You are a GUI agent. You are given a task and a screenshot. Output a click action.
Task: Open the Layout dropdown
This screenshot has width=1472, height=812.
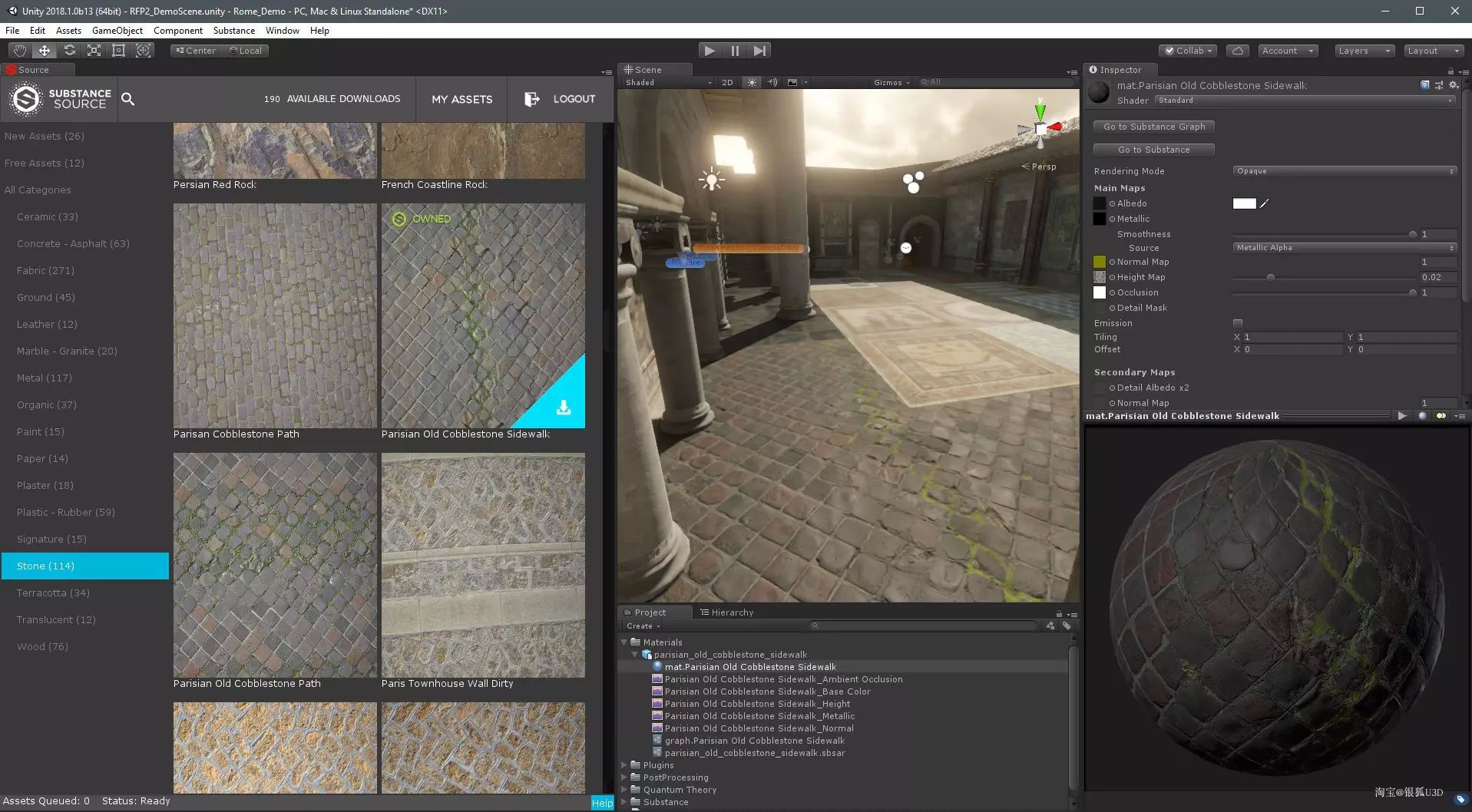point(1433,51)
